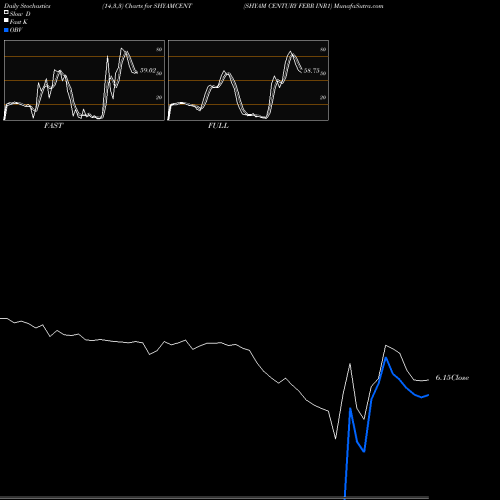Click the 59.02 value in FAST chart
Viewport: 500px width, 500px height.
click(x=148, y=70)
